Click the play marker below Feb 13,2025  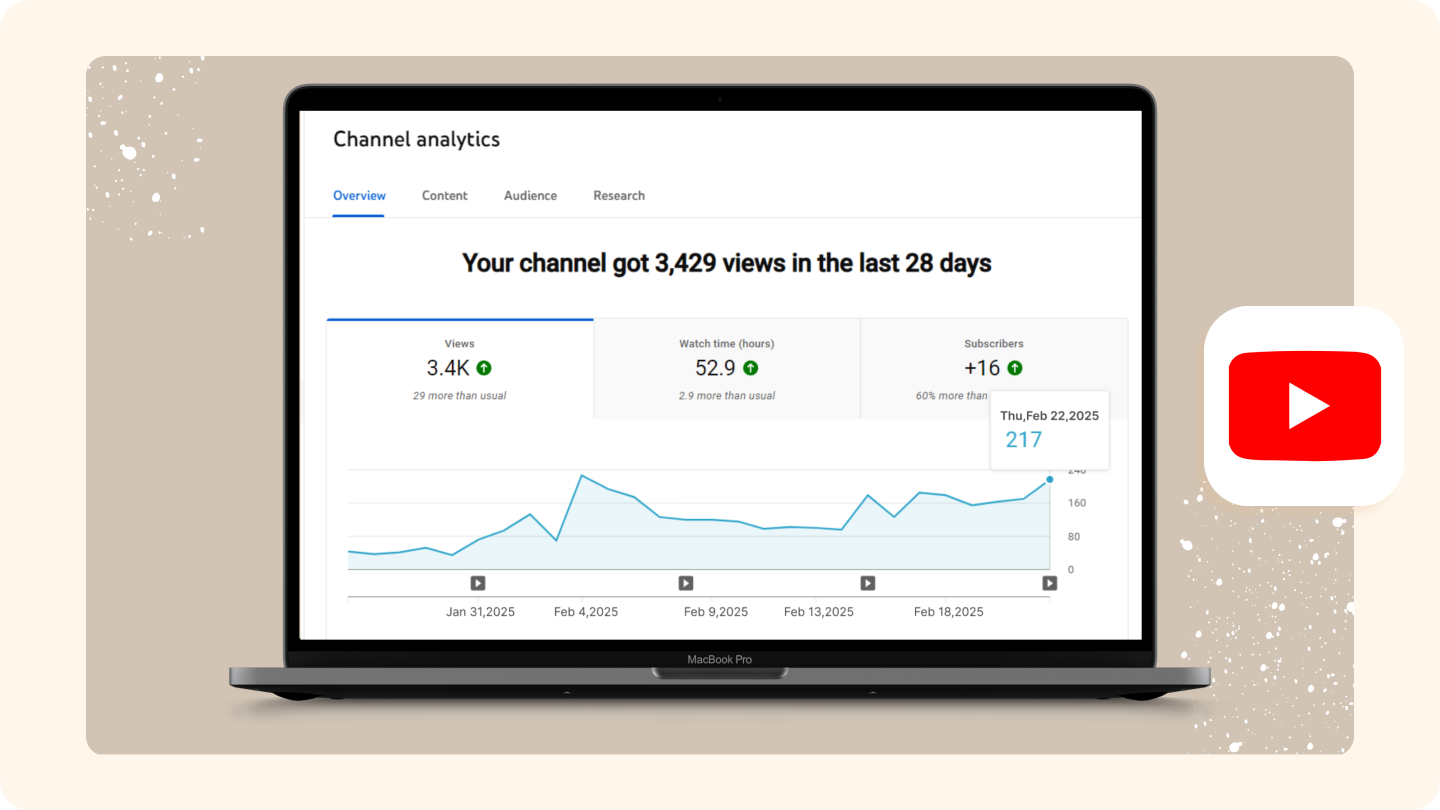click(x=867, y=583)
